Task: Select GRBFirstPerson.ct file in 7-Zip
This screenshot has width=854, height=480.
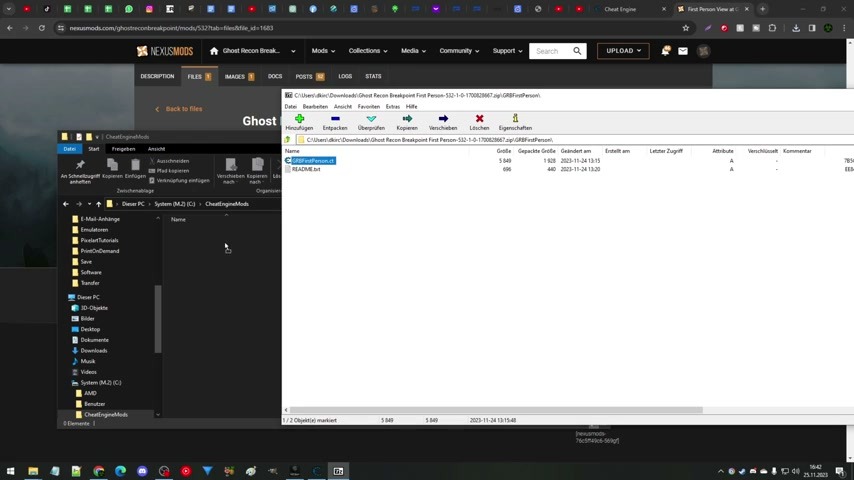Action: point(313,161)
